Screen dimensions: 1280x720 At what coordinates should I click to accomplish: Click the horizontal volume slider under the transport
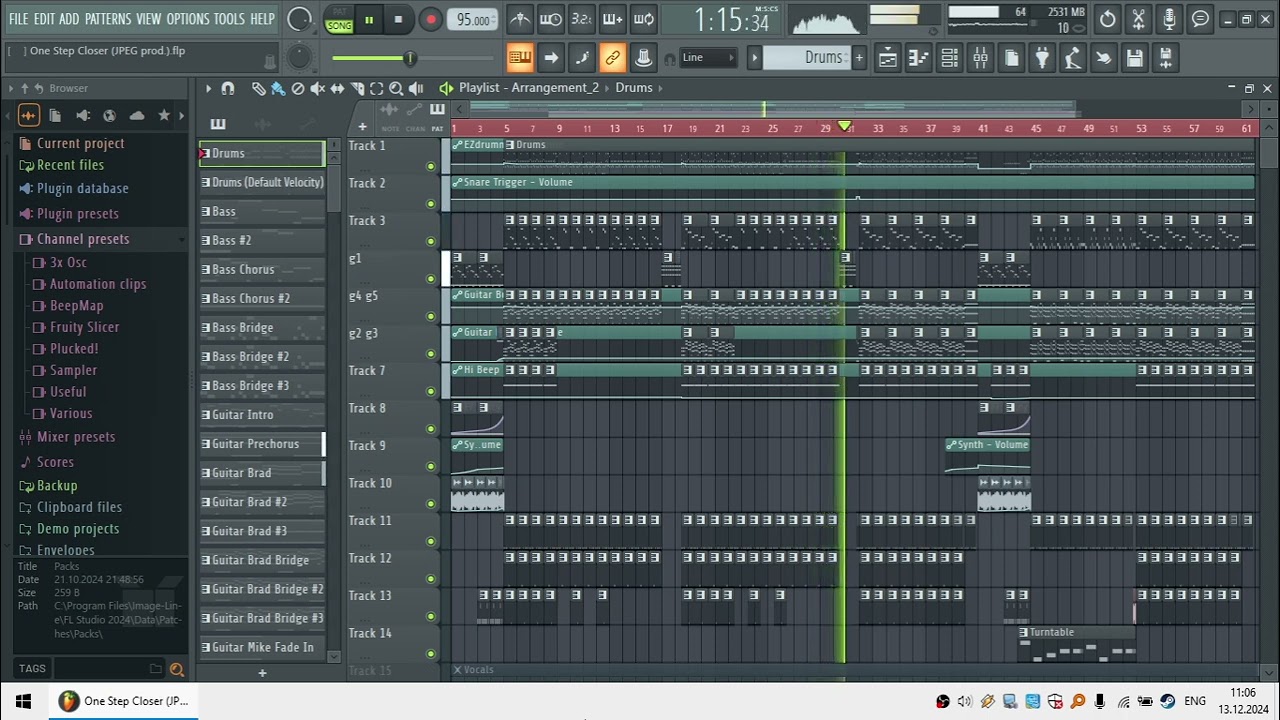coord(414,58)
